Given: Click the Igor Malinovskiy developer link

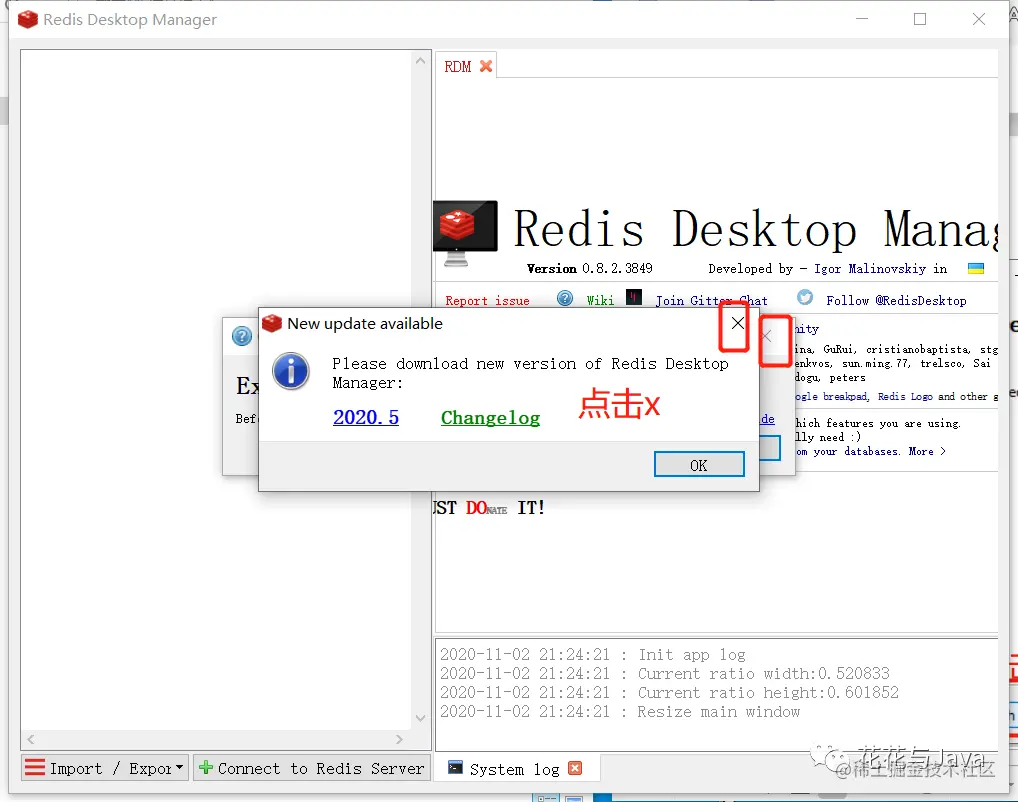Looking at the screenshot, I should point(870,269).
